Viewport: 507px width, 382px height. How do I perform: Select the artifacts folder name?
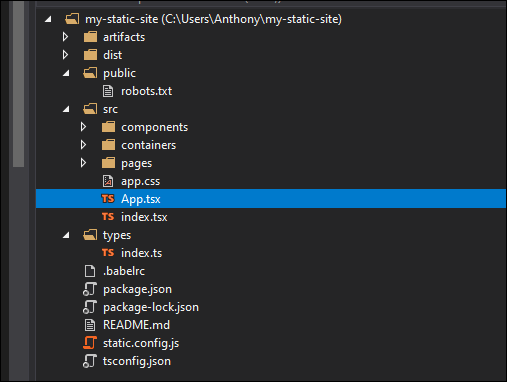tap(124, 37)
